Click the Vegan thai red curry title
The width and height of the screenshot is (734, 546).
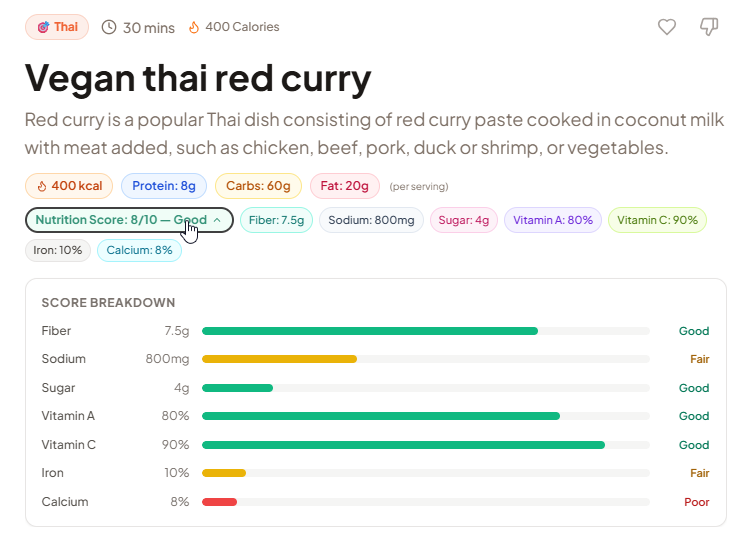tap(198, 77)
